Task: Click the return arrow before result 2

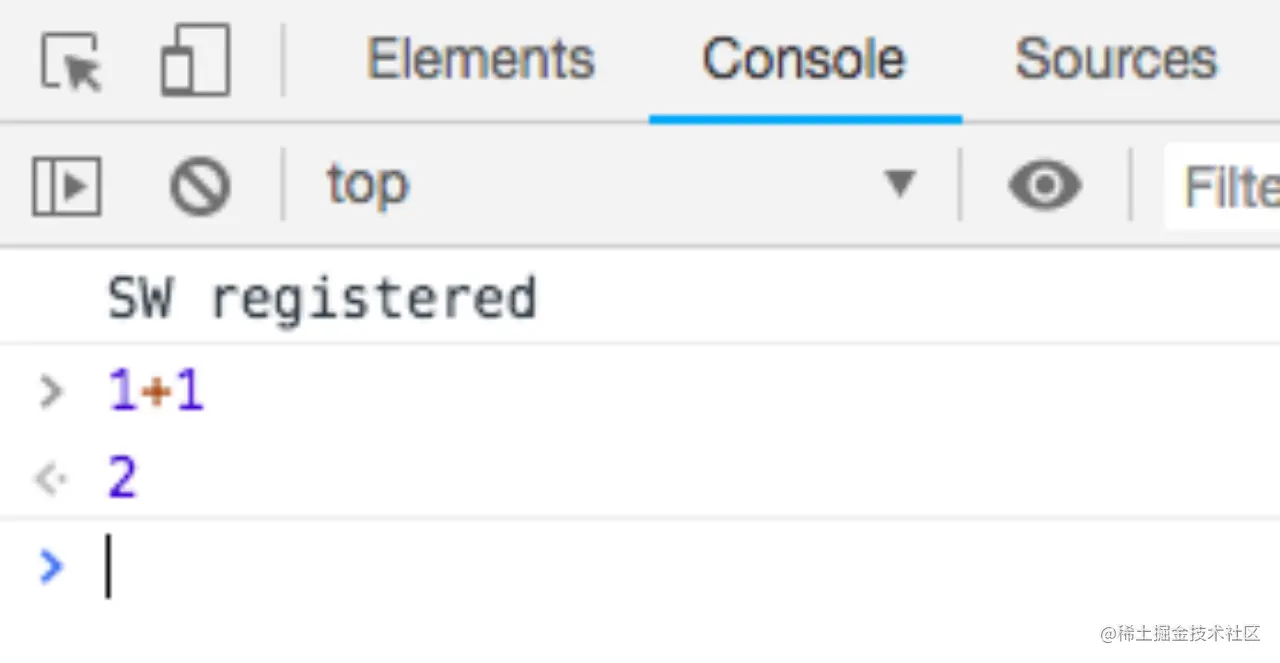Action: click(x=50, y=480)
